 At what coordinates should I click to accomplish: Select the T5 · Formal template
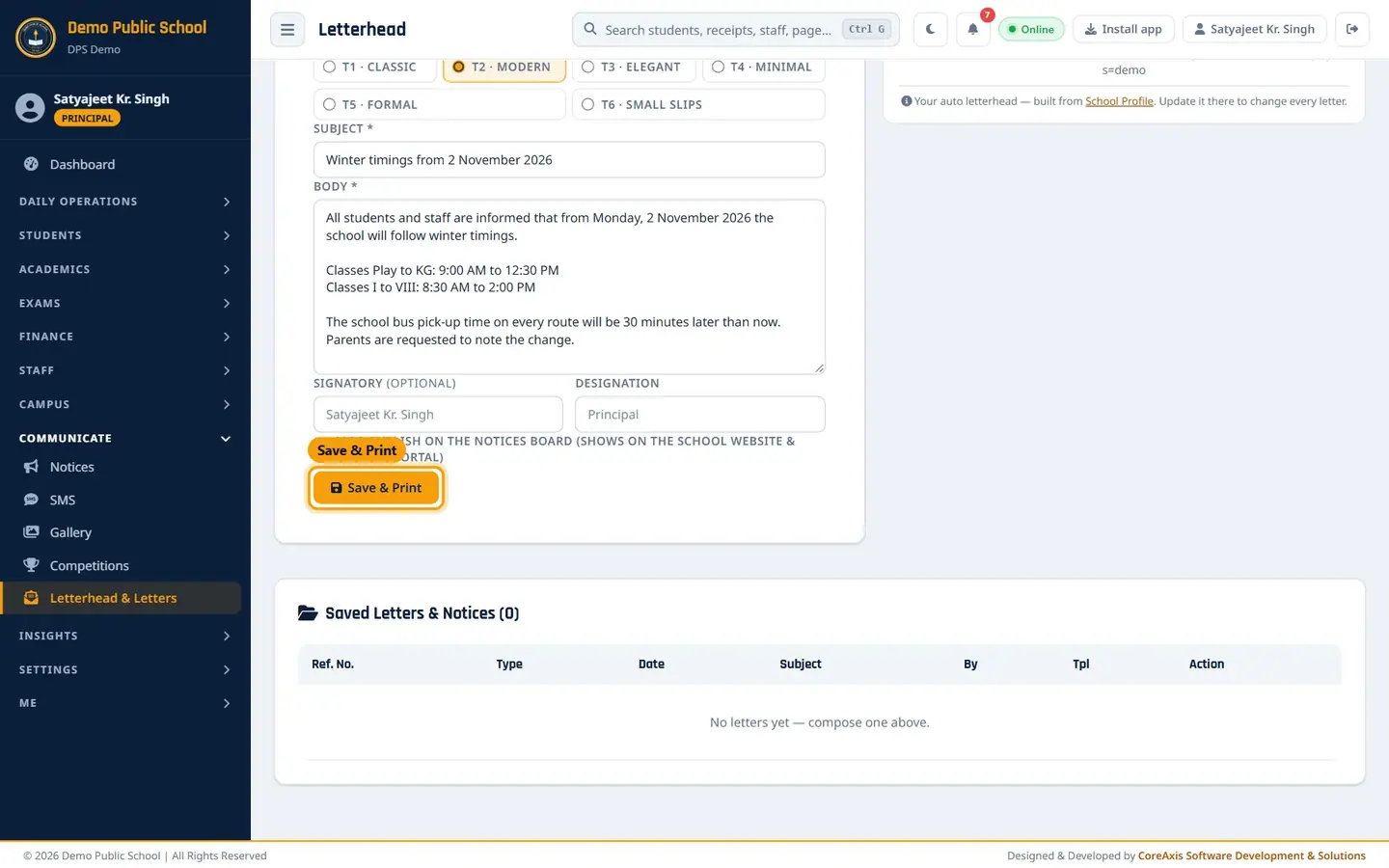tap(439, 104)
